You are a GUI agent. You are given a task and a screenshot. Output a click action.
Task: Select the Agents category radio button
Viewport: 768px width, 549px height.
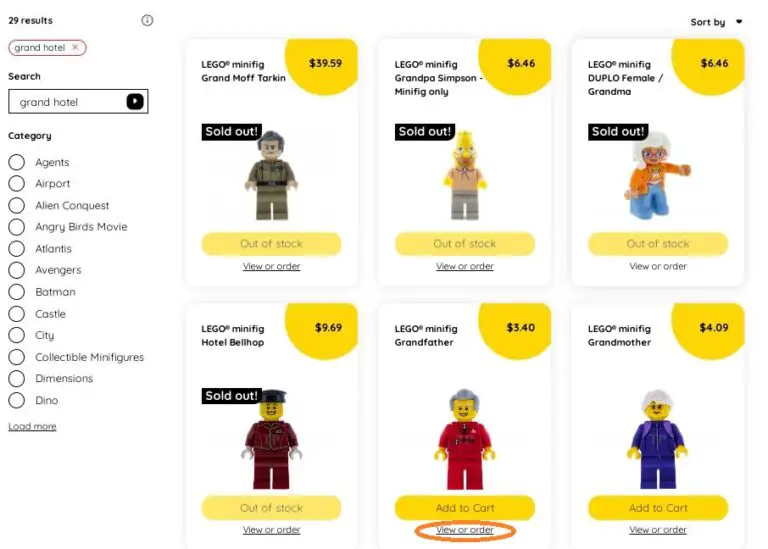[17, 162]
